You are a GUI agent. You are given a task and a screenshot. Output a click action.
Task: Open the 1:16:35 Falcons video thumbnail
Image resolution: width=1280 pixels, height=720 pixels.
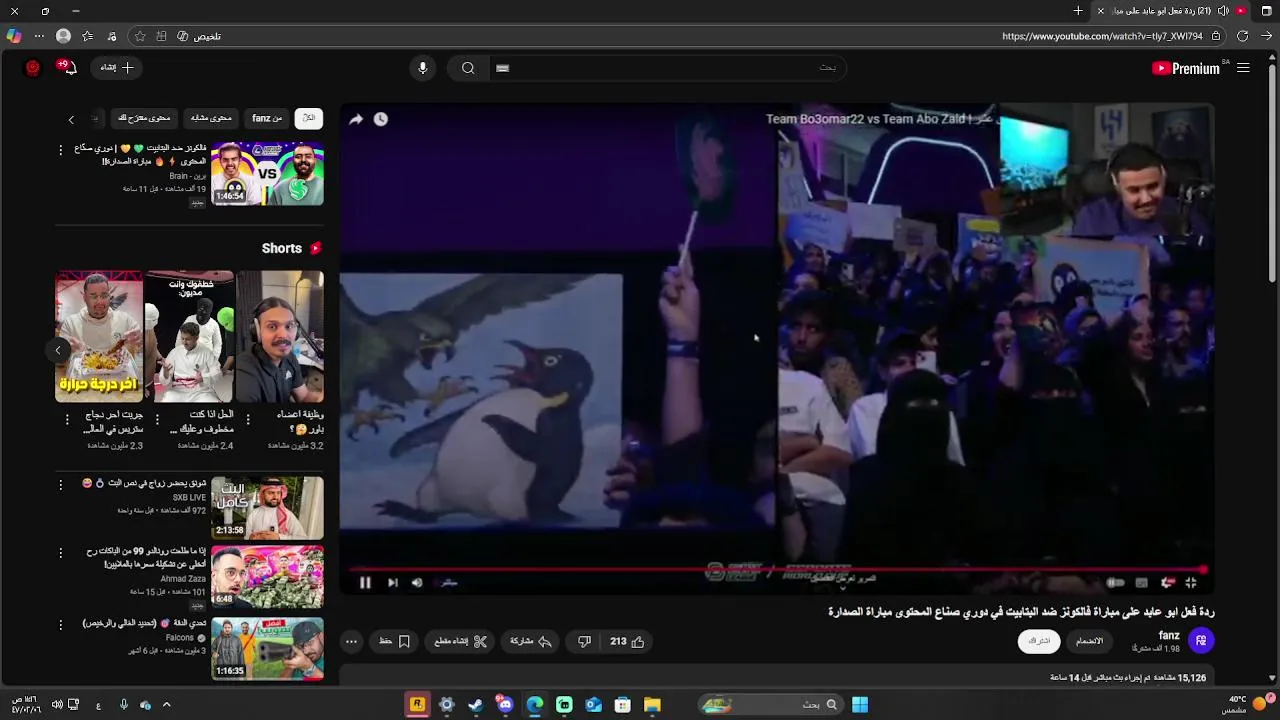[x=267, y=649]
